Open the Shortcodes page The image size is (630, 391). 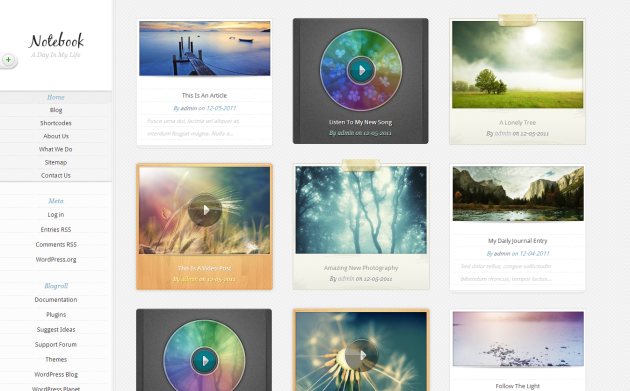click(x=56, y=123)
